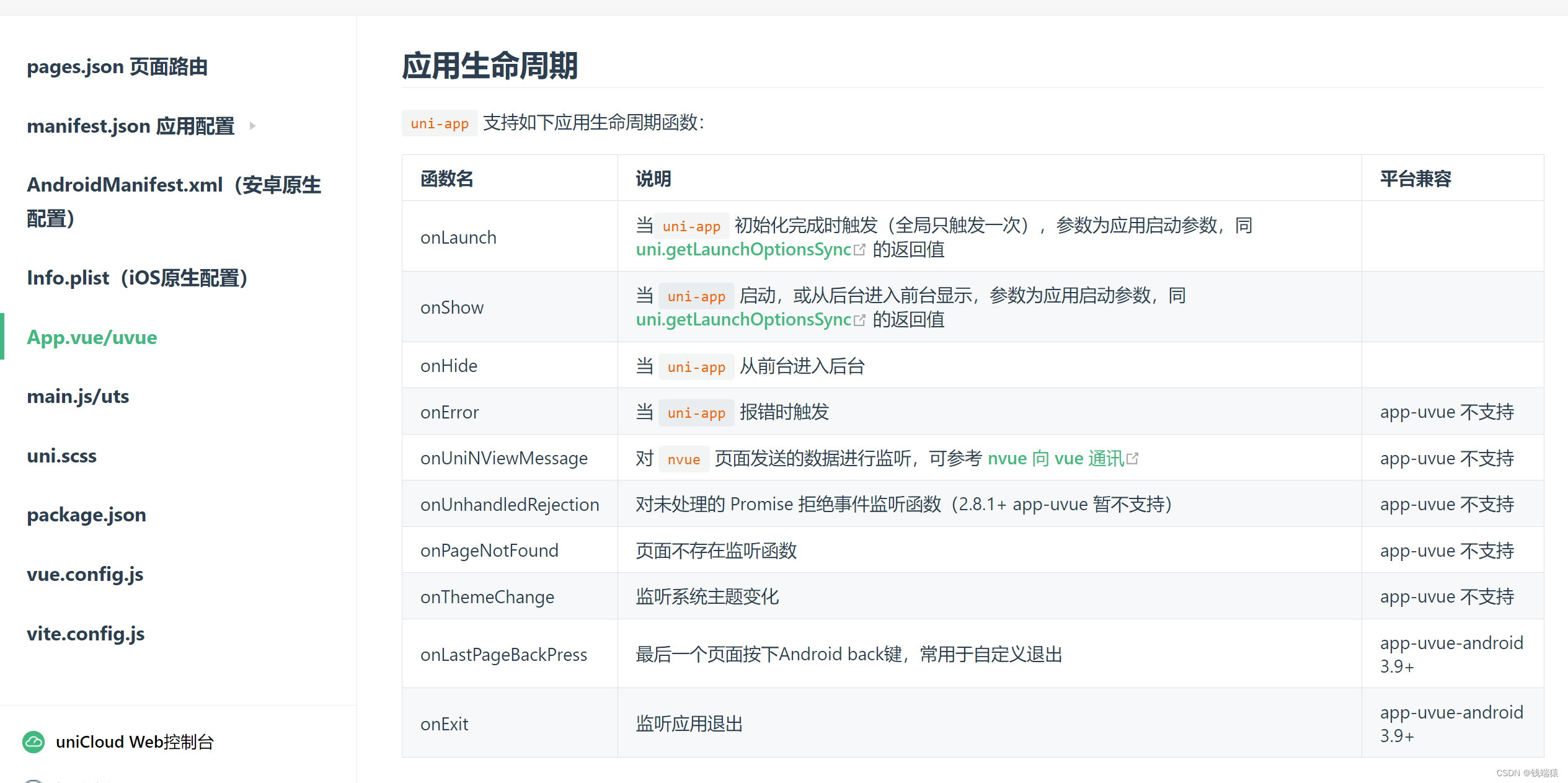Open uni.scss sidebar item
Screen dimensions: 1568x783
tap(62, 456)
